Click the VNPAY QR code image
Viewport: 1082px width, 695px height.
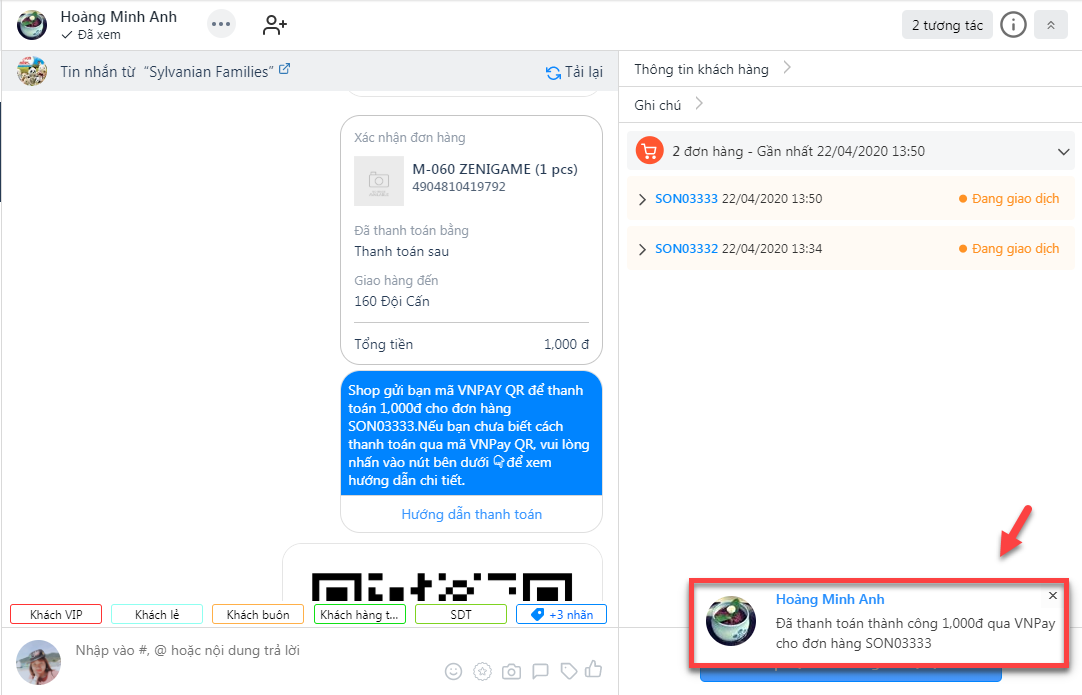[x=442, y=587]
